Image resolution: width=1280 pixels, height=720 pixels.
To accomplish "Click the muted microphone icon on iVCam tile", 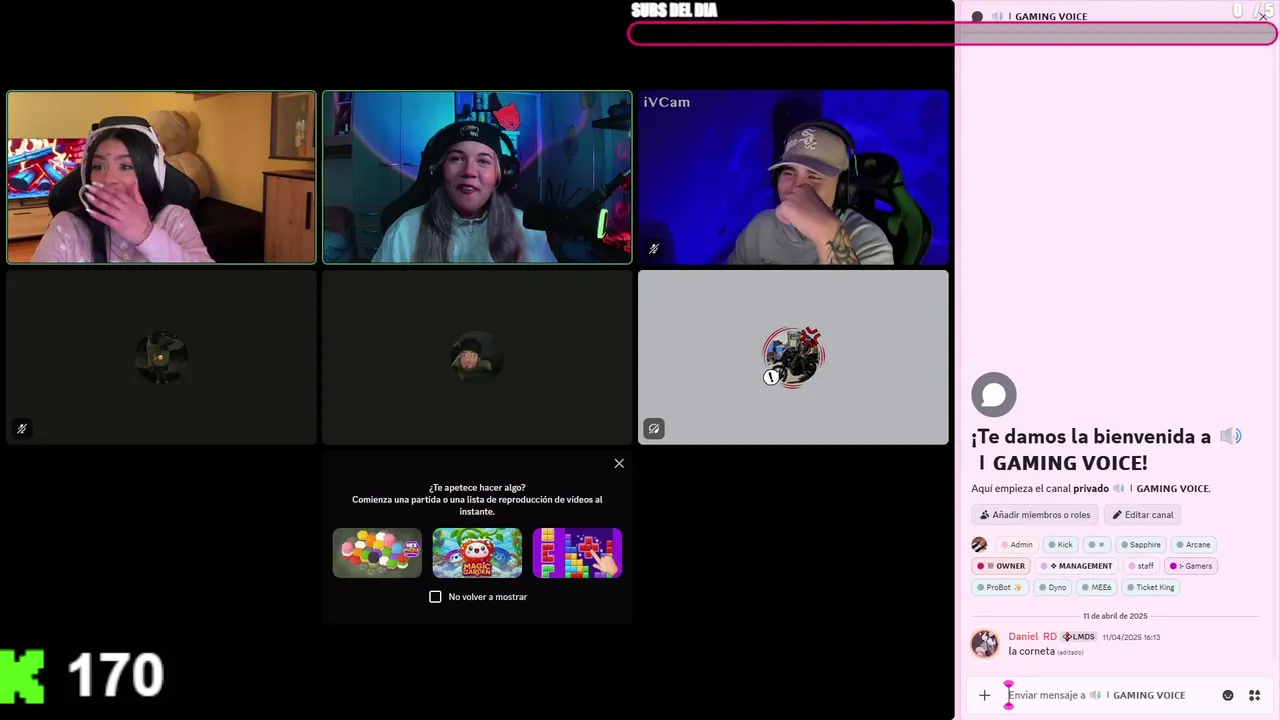I will coord(654,249).
